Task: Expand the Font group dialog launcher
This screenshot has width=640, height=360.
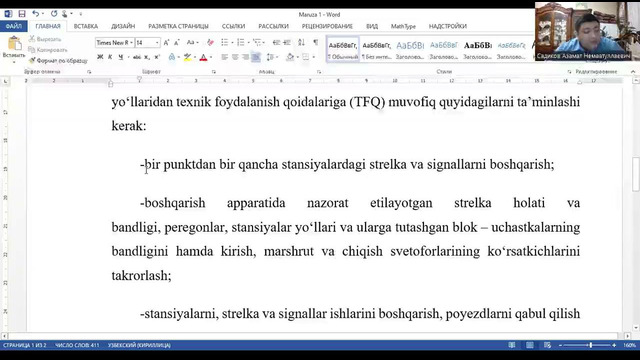Action: pos(213,72)
